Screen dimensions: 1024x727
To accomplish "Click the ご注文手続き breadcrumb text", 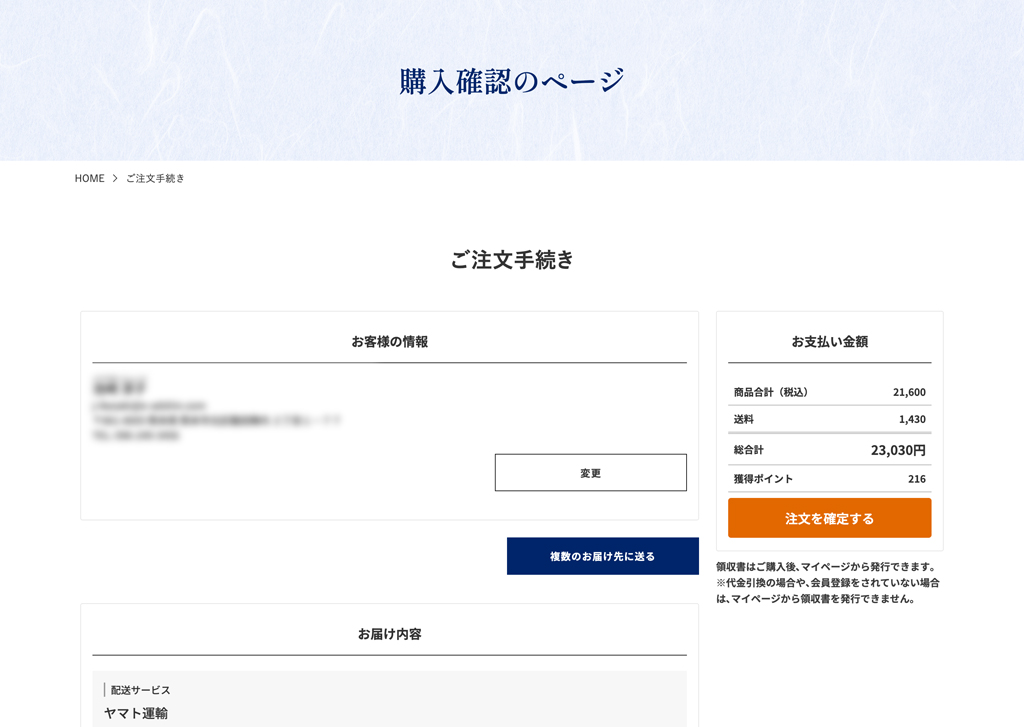I will click(155, 178).
